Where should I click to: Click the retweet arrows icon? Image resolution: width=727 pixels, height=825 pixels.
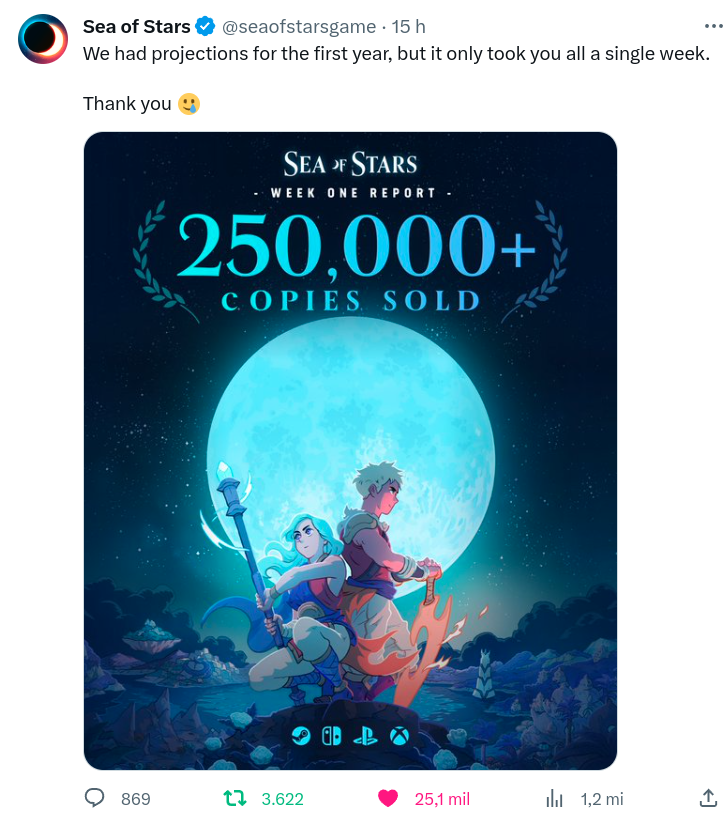click(235, 798)
